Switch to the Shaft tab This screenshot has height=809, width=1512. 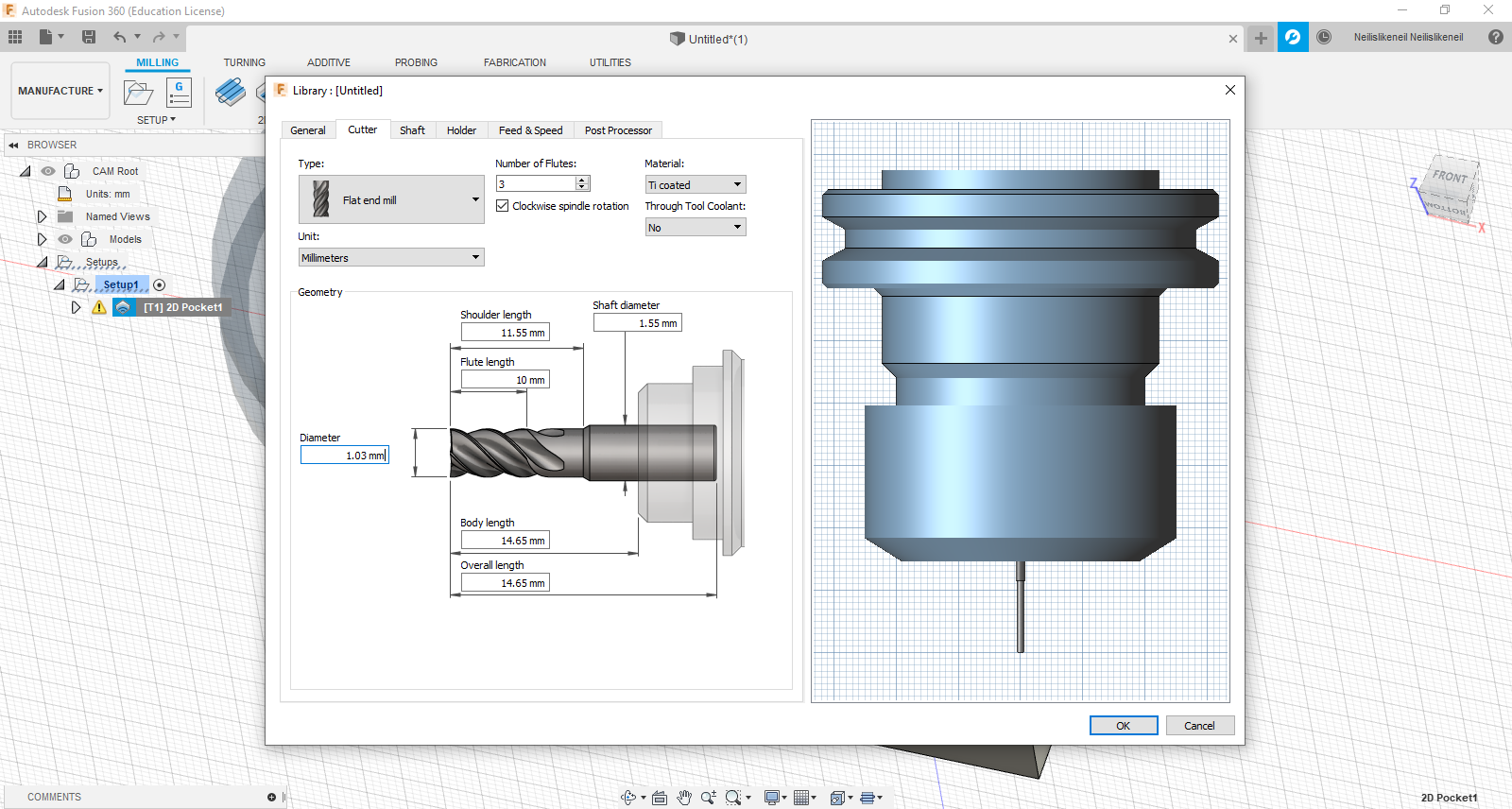(x=412, y=130)
